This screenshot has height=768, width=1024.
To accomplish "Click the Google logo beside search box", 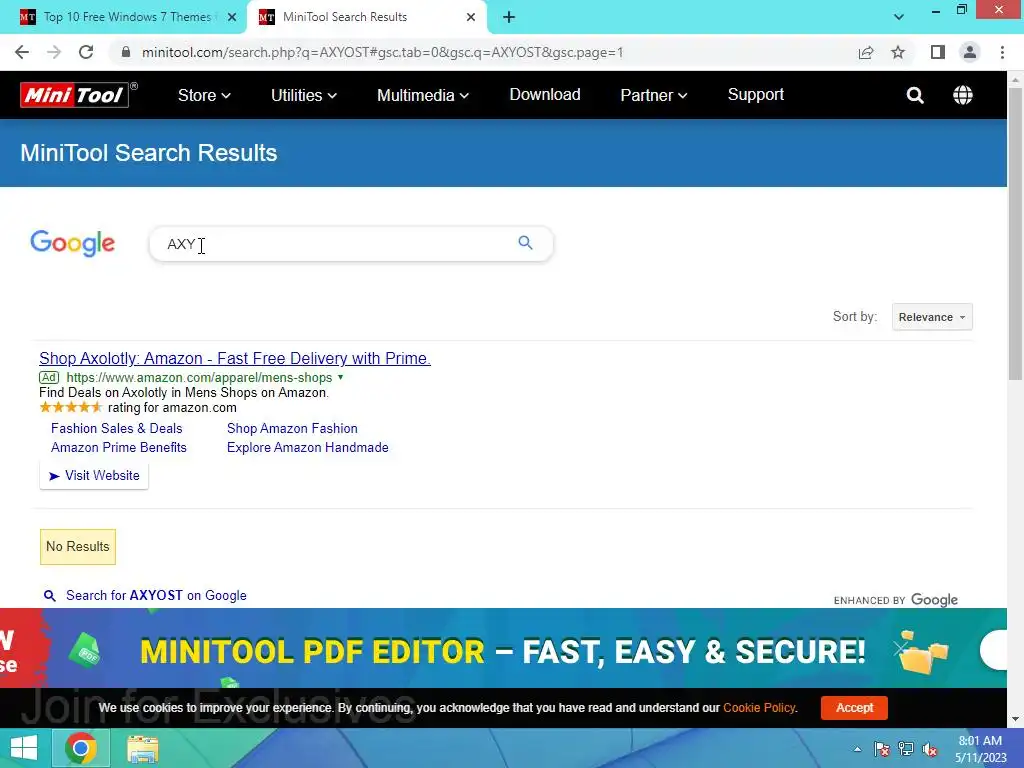I will [72, 243].
